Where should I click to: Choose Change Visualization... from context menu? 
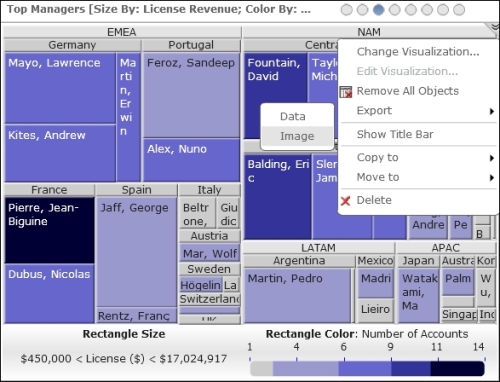(418, 52)
